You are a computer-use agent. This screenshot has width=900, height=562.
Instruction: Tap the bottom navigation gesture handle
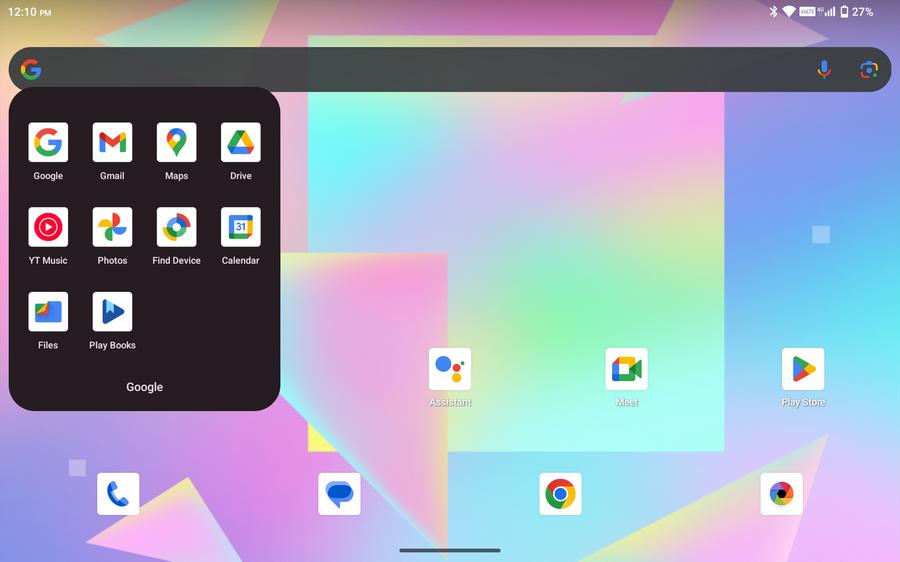point(450,551)
